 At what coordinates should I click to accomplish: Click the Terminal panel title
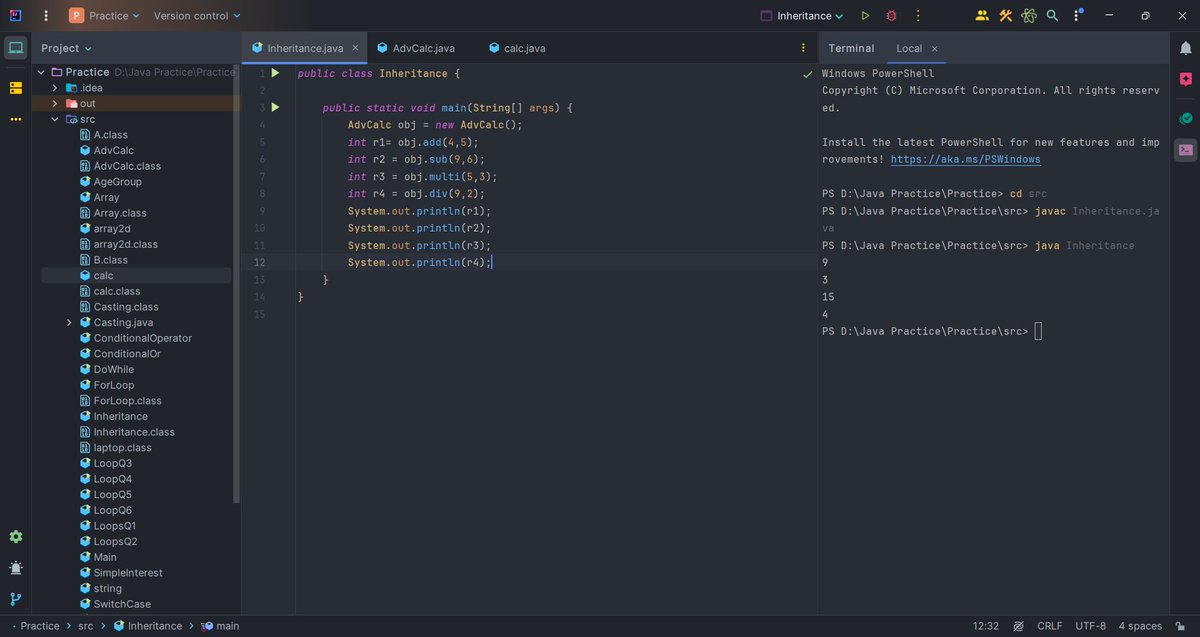tap(851, 48)
